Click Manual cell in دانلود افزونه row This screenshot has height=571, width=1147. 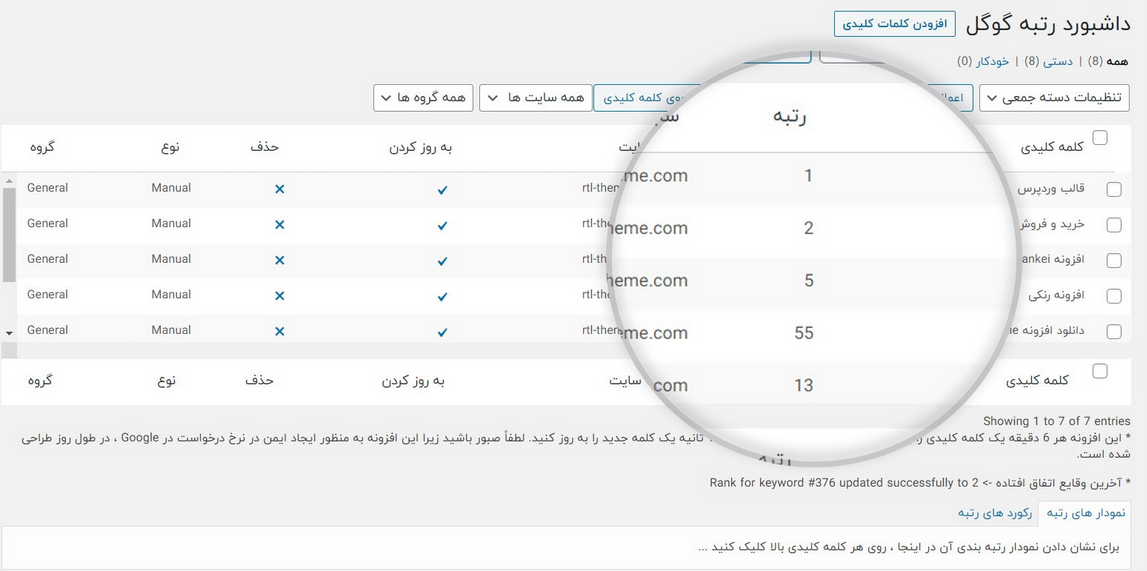coord(171,330)
